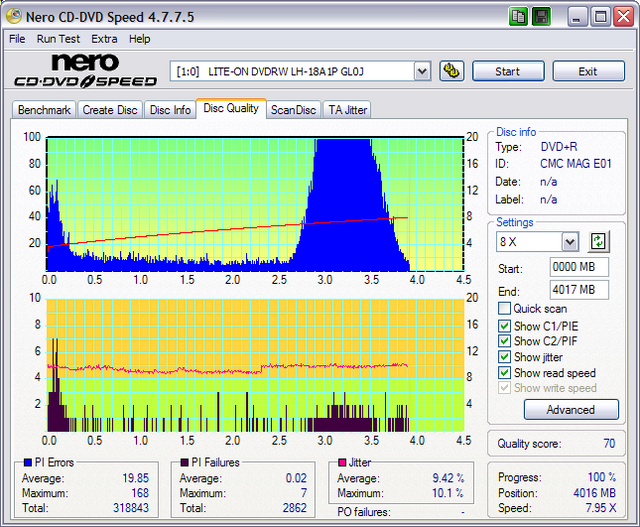The image size is (640, 527).
Task: Select the Disc Quality tab
Action: tap(231, 108)
